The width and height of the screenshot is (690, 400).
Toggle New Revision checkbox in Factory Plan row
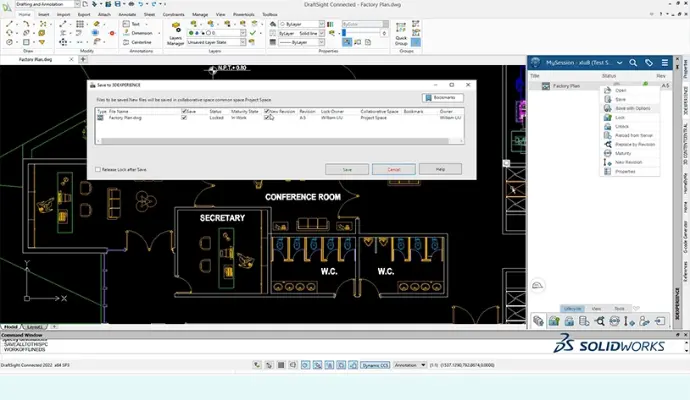pyautogui.click(x=267, y=118)
